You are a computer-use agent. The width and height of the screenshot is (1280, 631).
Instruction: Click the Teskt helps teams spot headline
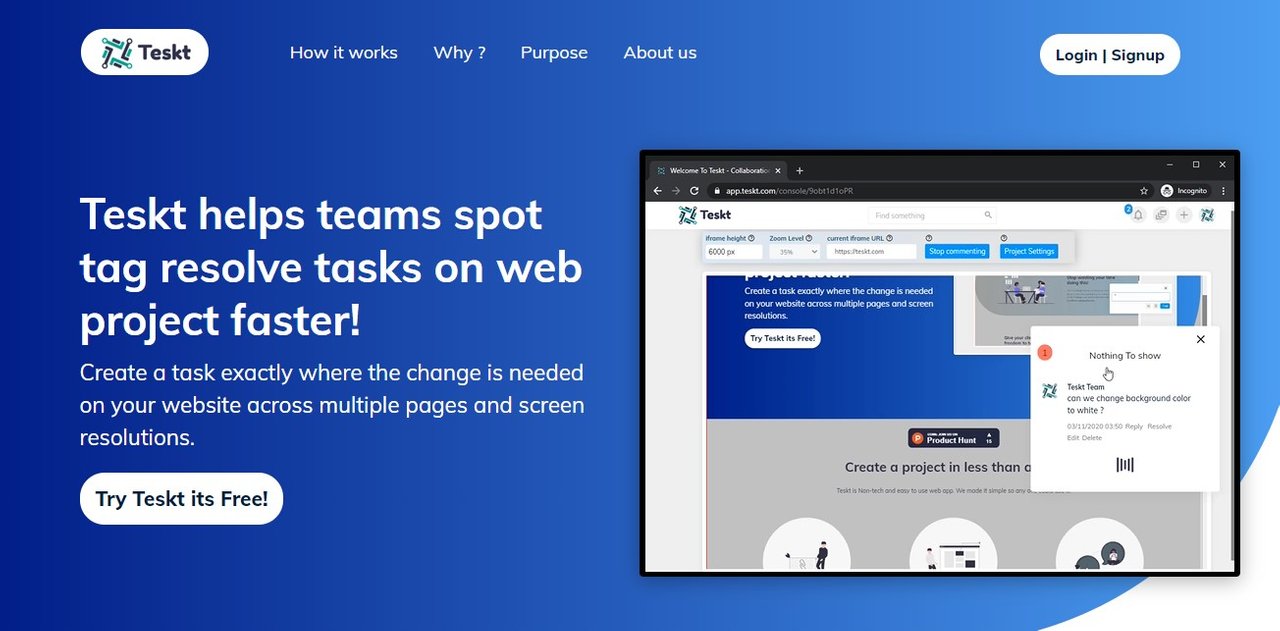pyautogui.click(x=330, y=267)
